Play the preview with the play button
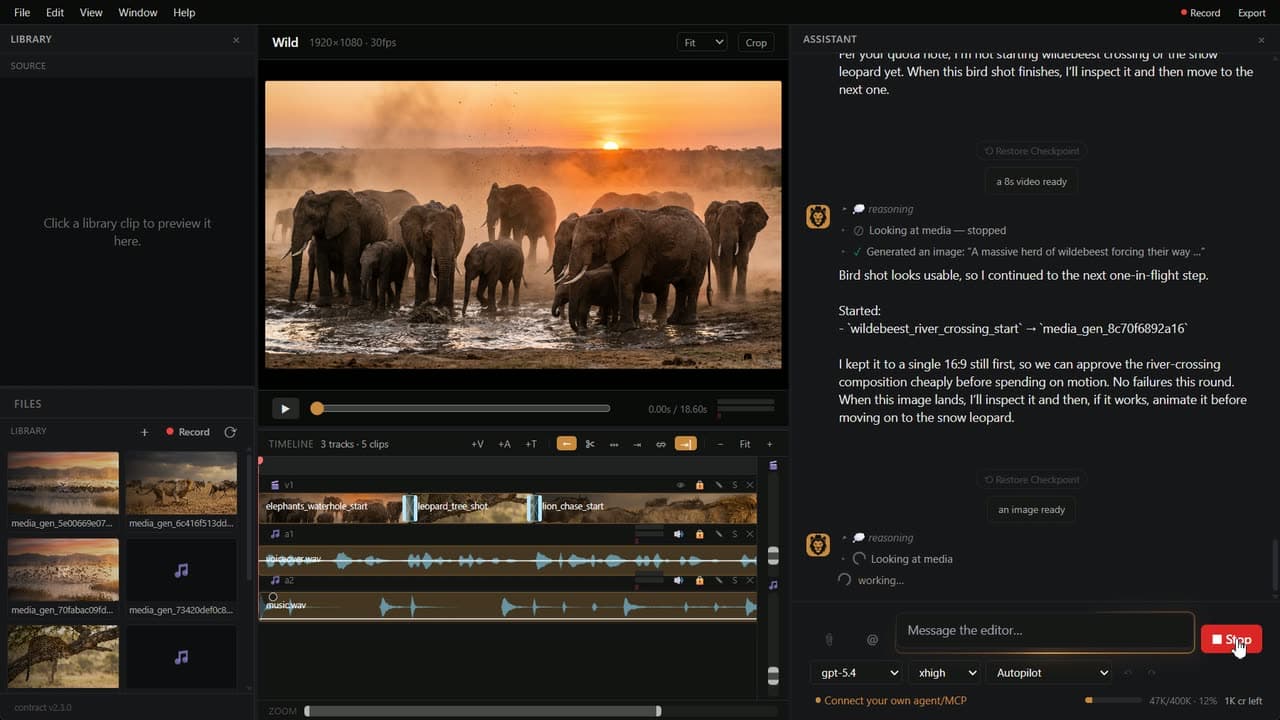The image size is (1280, 720). coord(285,408)
